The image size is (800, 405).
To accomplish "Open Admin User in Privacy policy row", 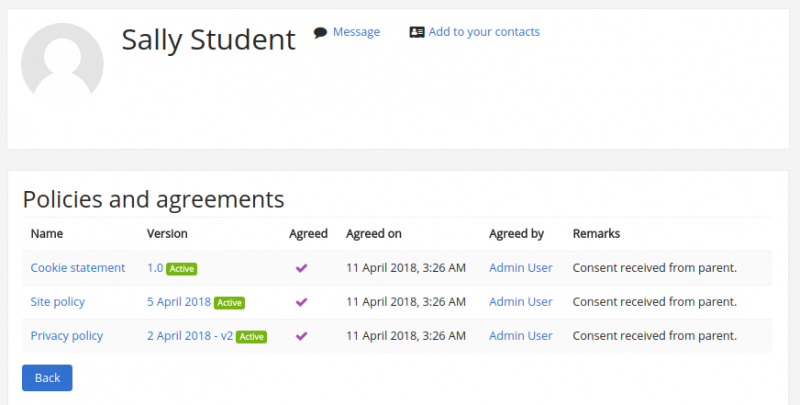I will [x=520, y=336].
